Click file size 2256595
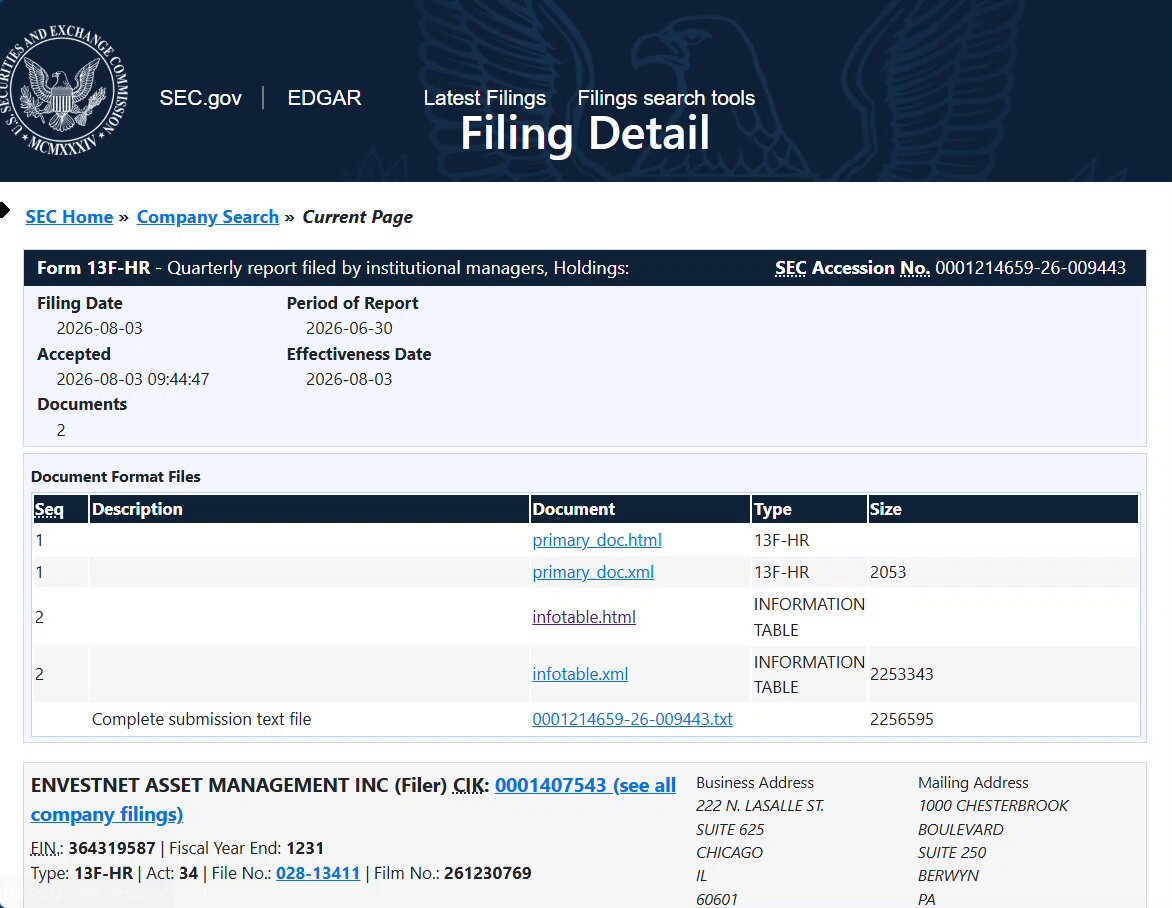This screenshot has height=908, width=1172. pos(901,719)
